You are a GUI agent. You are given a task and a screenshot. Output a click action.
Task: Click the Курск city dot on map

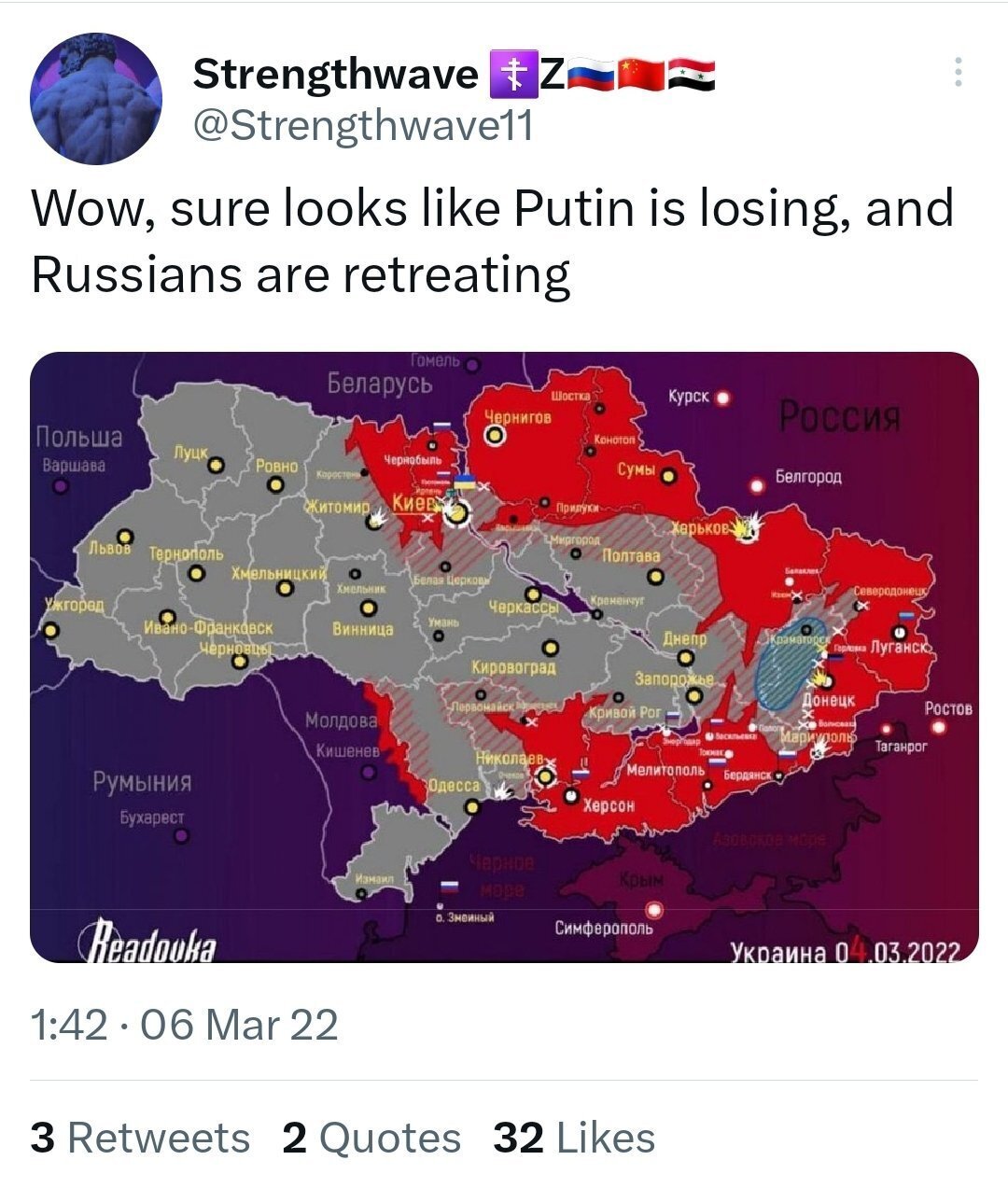tap(721, 398)
